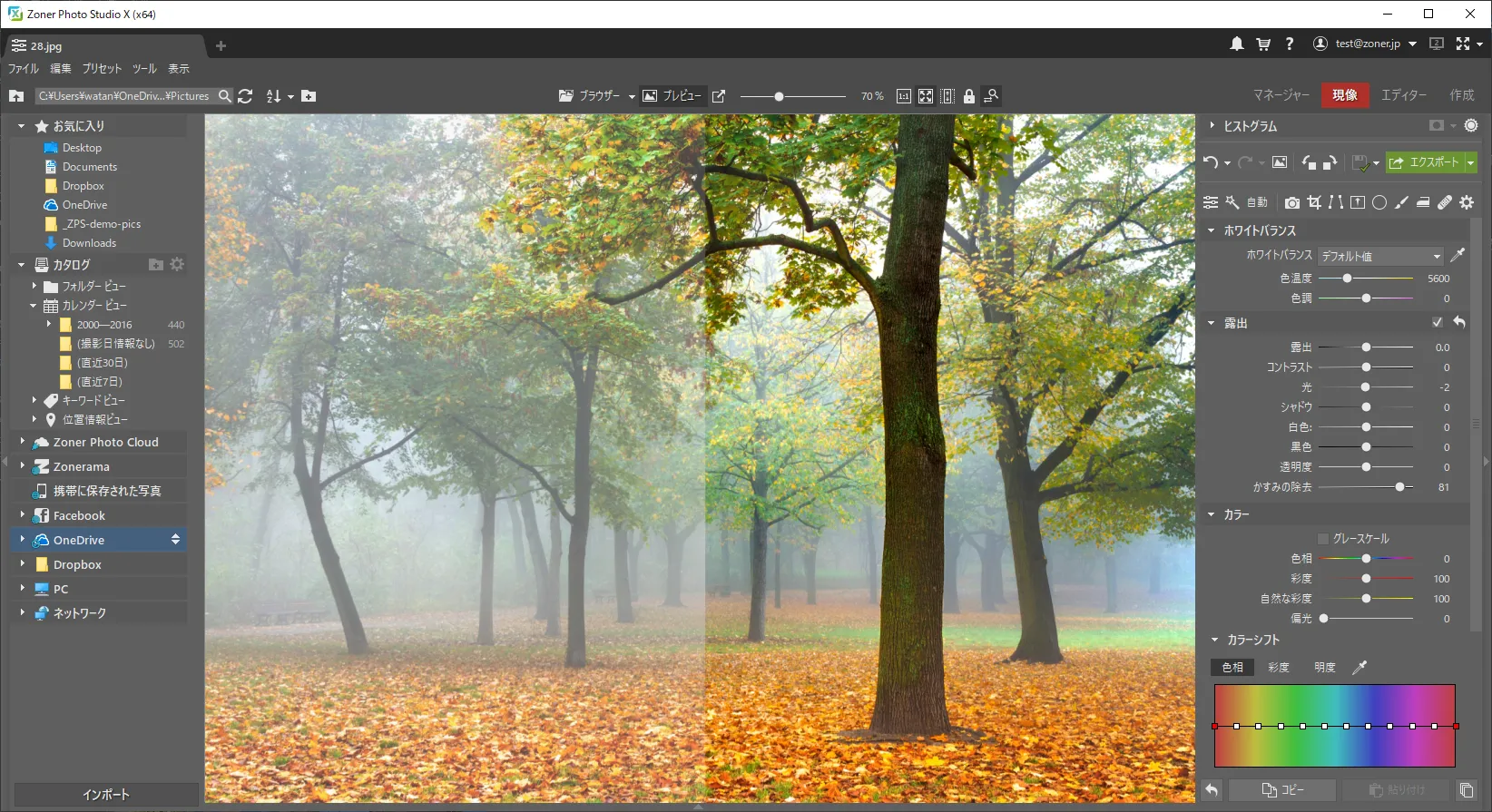This screenshot has height=812, width=1492.
Task: Enable the グレースケール checkbox
Action: [x=1323, y=539]
